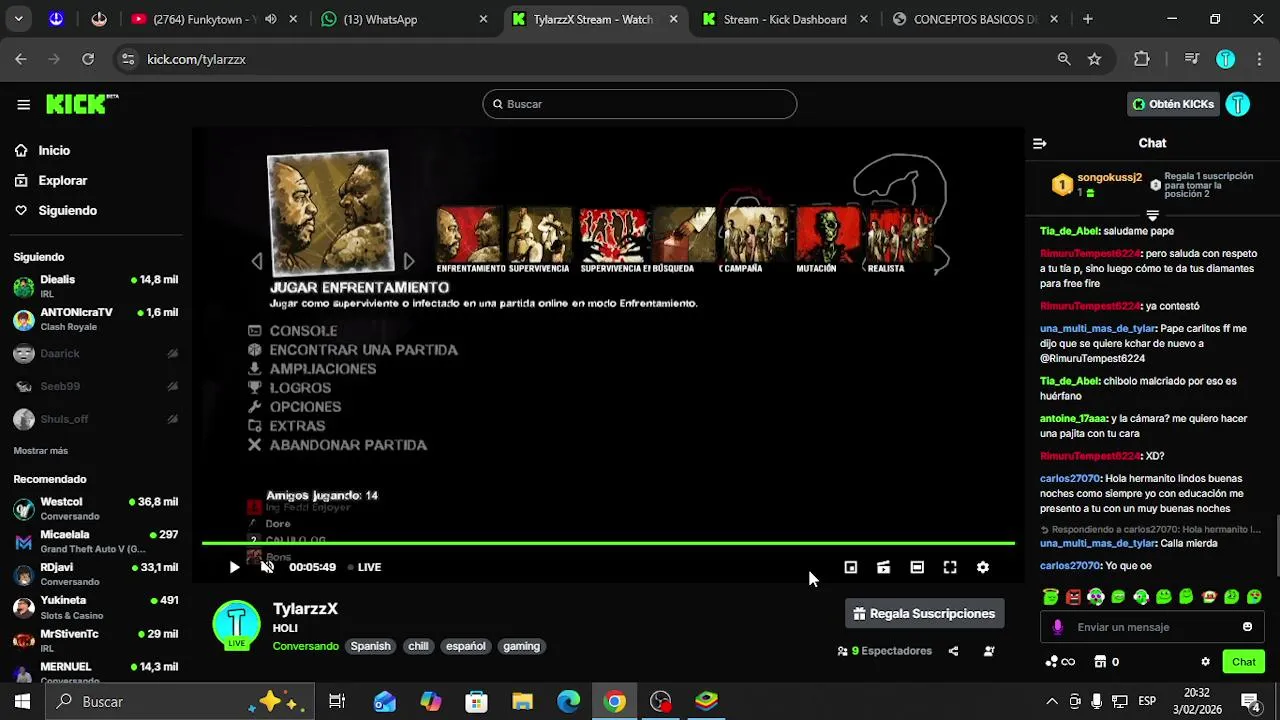Play the stream video
This screenshot has height=720, width=1280.
click(x=234, y=567)
